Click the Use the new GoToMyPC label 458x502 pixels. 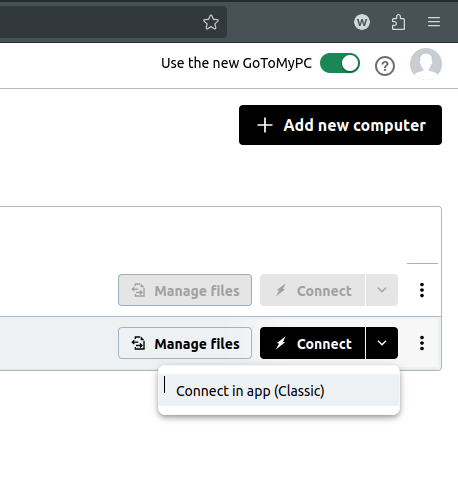tap(236, 63)
